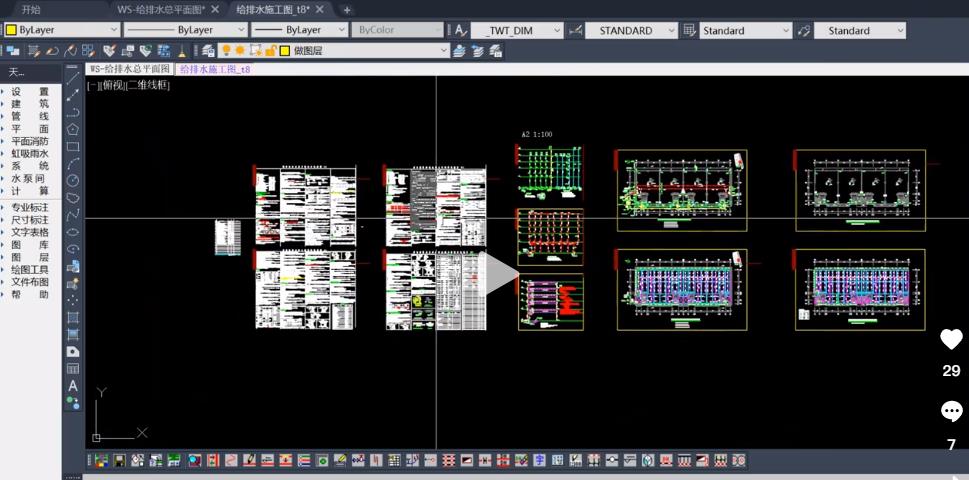
Task: Click the text style icon before _TWT_DIM
Action: [460, 30]
